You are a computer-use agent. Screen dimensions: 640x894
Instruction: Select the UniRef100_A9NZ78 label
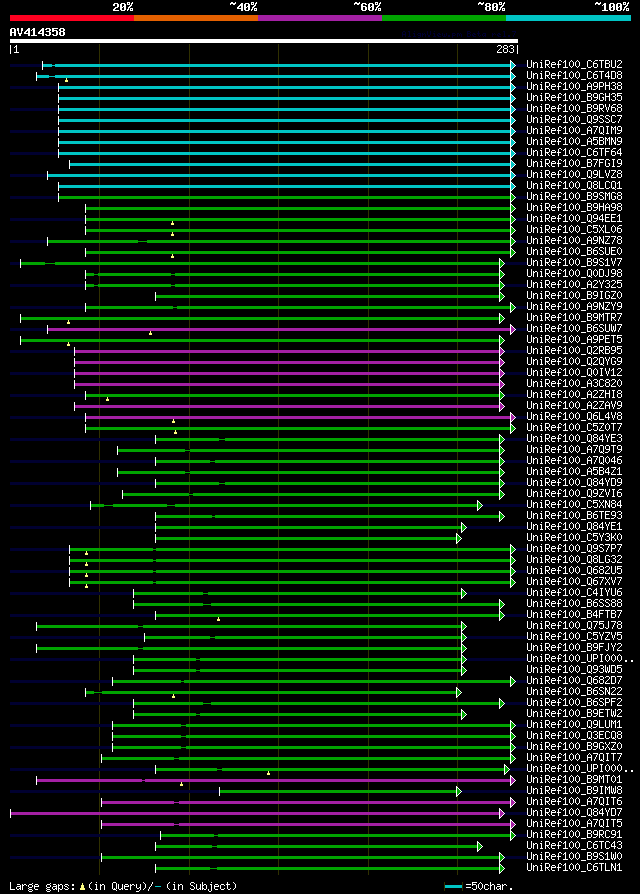click(574, 241)
